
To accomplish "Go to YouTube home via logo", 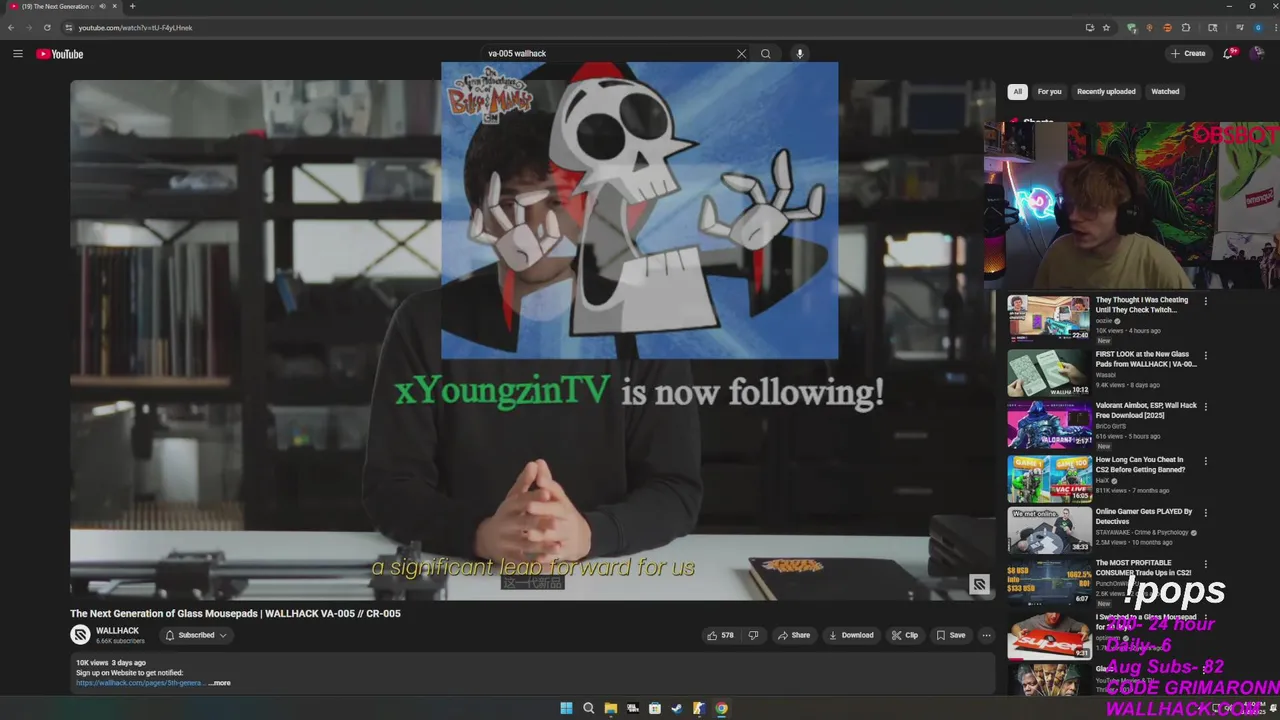I will pyautogui.click(x=60, y=54).
